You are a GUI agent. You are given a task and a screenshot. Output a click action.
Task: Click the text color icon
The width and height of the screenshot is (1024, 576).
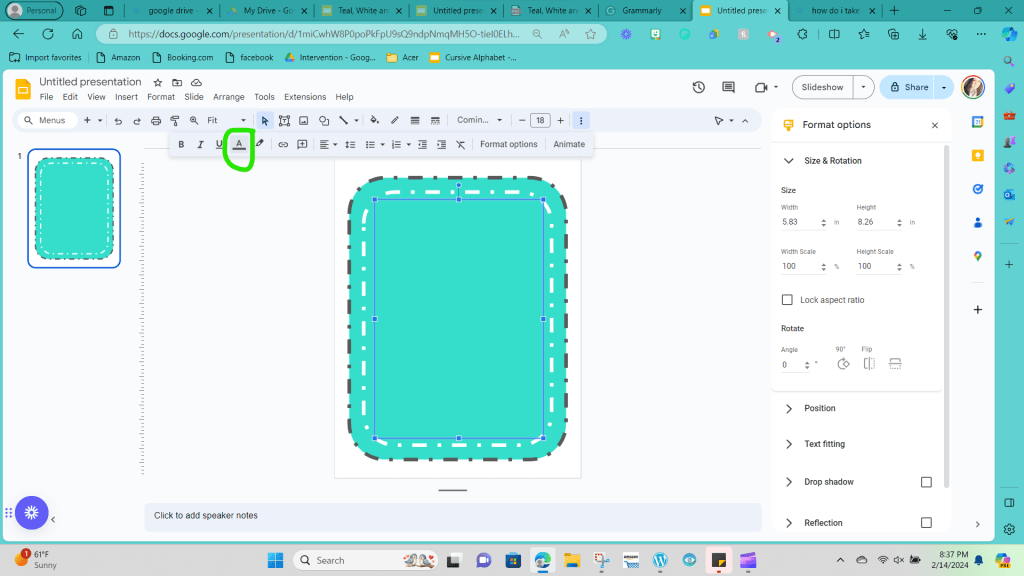point(239,144)
